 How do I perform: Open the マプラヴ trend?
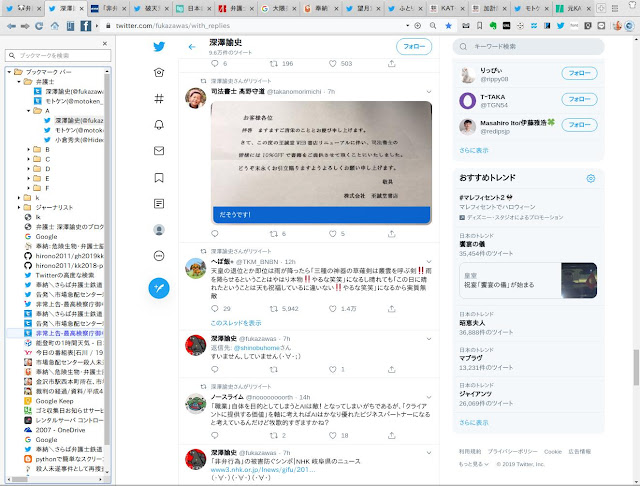[x=528, y=359]
